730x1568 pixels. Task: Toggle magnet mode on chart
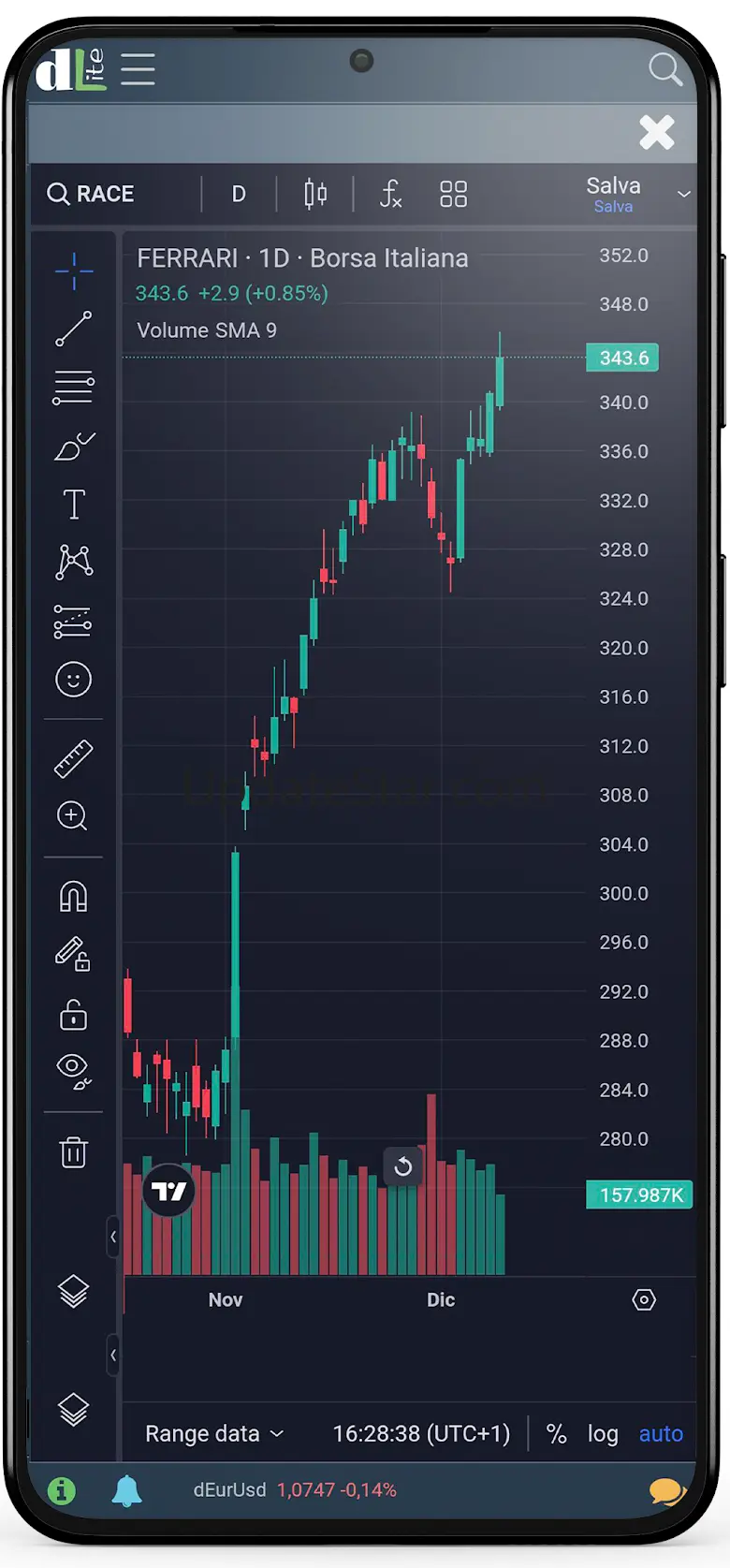[73, 897]
